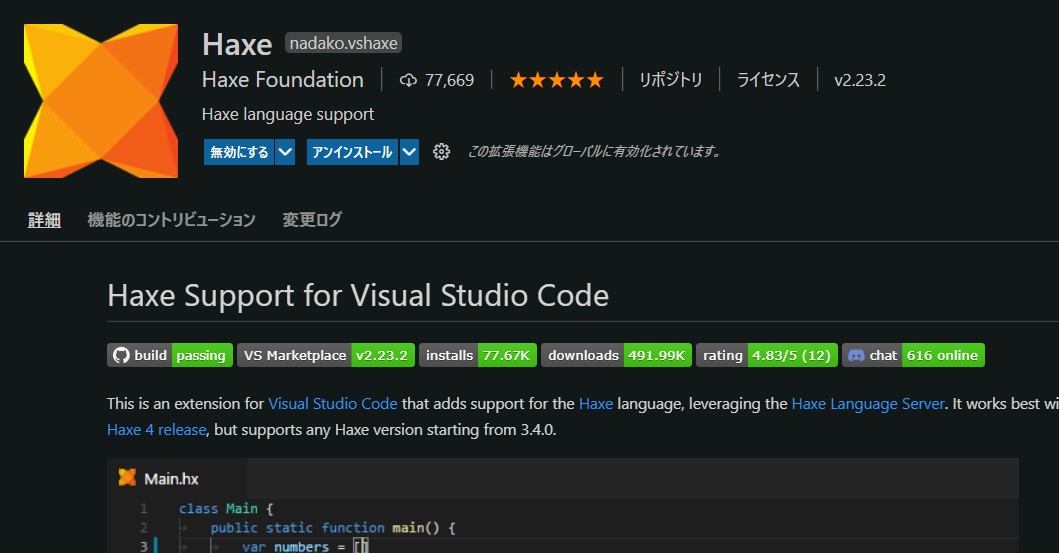Click the VS Marketplace v2.23.2 badge
The height and width of the screenshot is (553, 1059).
[326, 355]
